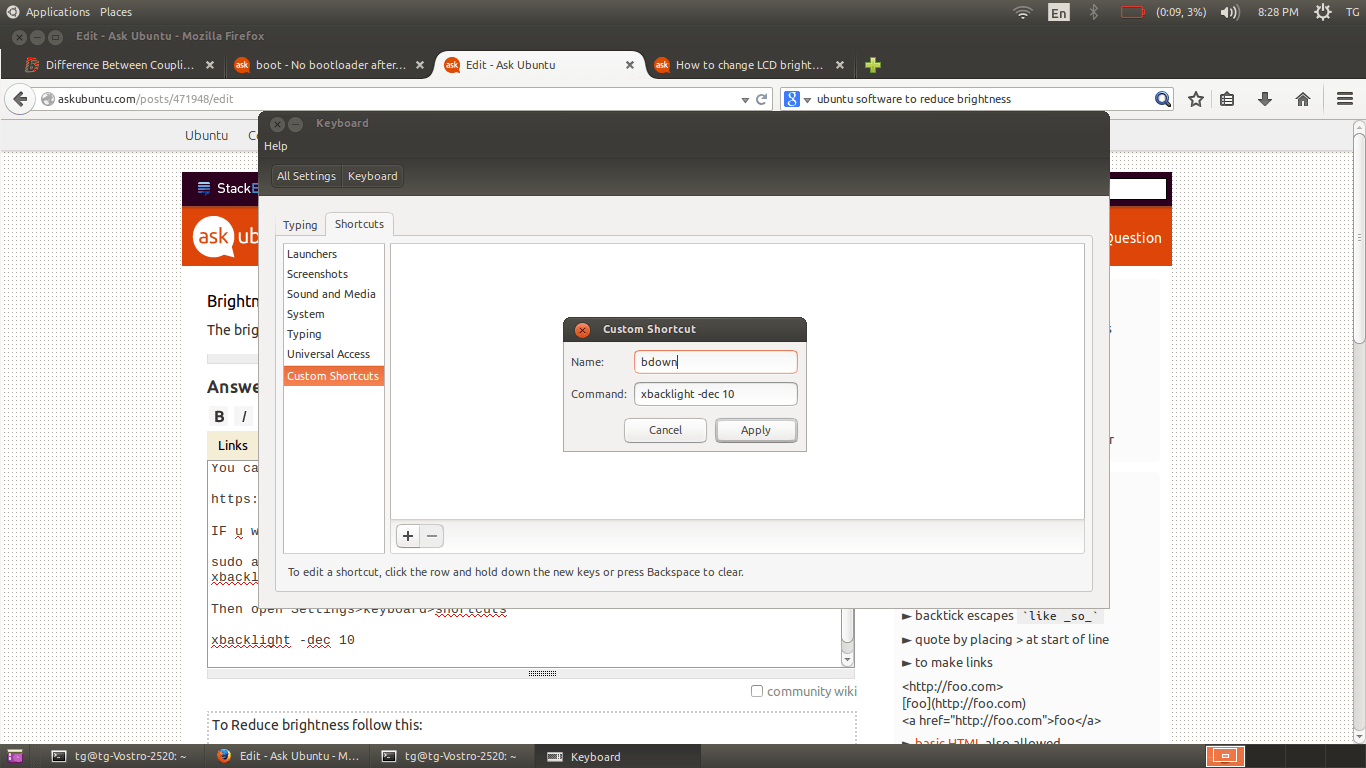Click the Command input field
This screenshot has height=768, width=1366.
(x=716, y=394)
